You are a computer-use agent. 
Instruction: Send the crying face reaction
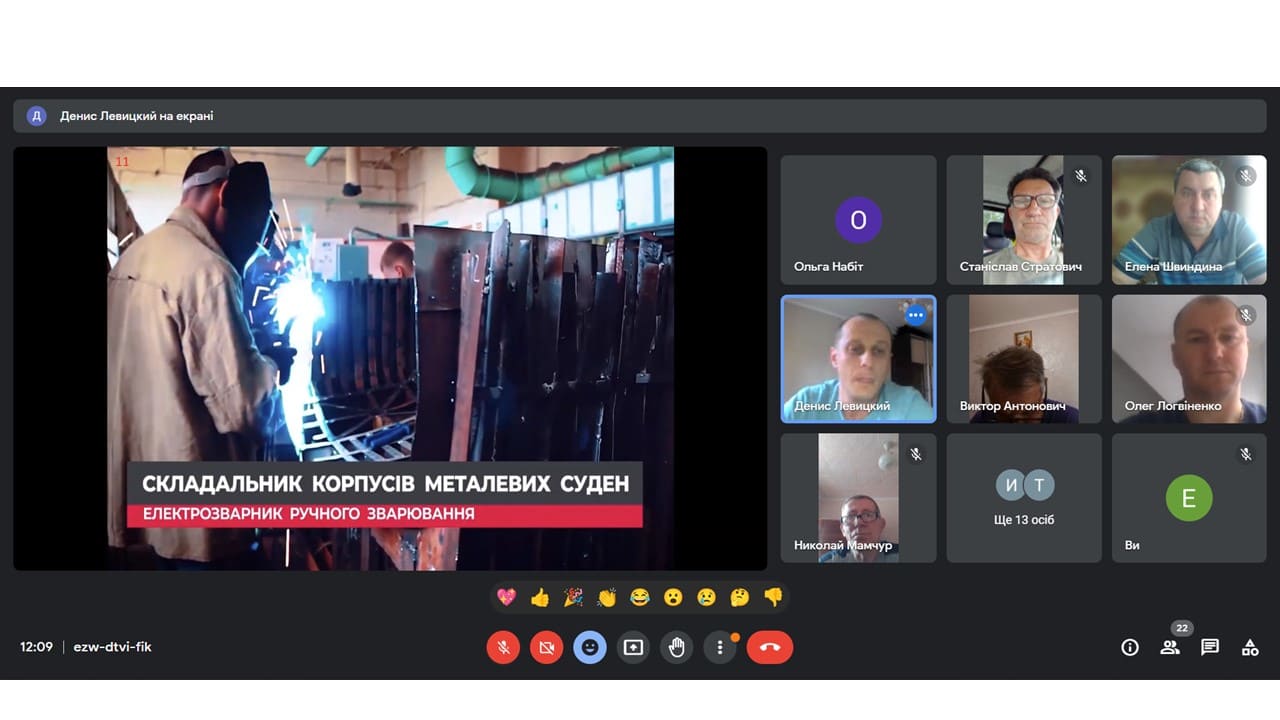tap(707, 597)
